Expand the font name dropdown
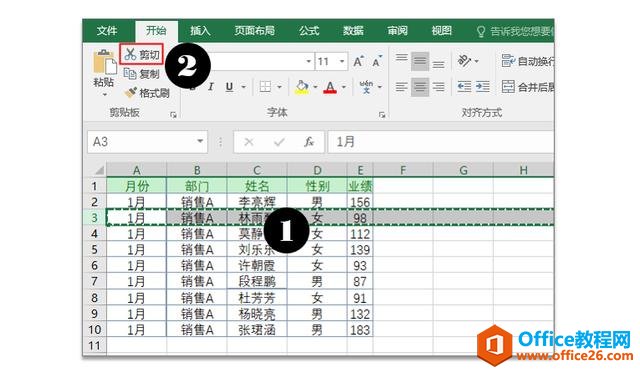640x373 pixels. 309,62
